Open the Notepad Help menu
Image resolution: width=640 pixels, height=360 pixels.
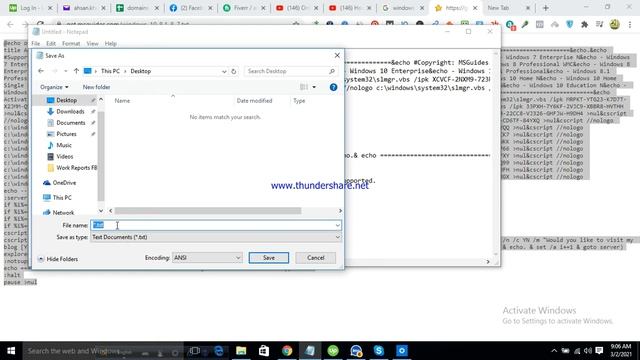[x=111, y=43]
